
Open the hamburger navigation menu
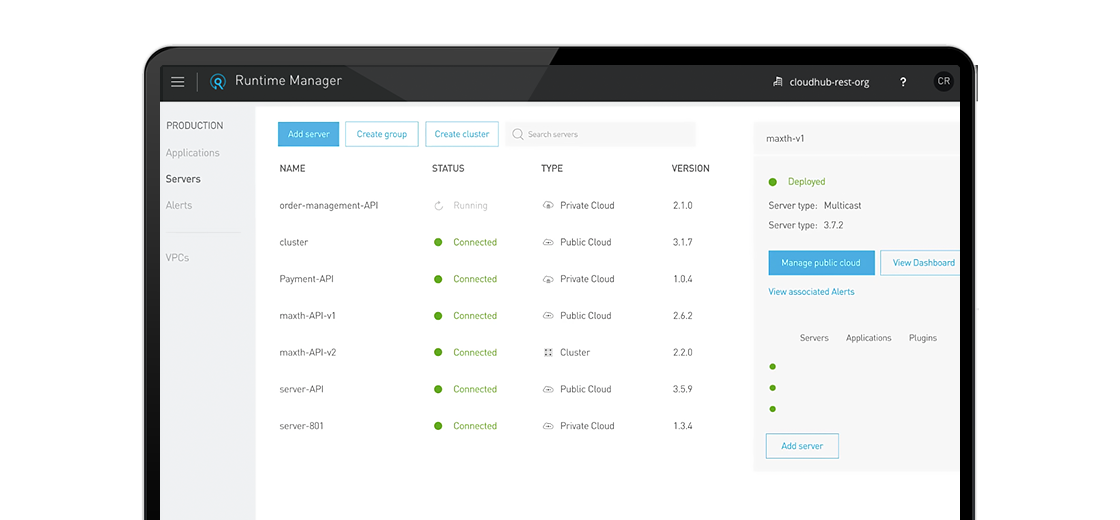click(x=178, y=81)
